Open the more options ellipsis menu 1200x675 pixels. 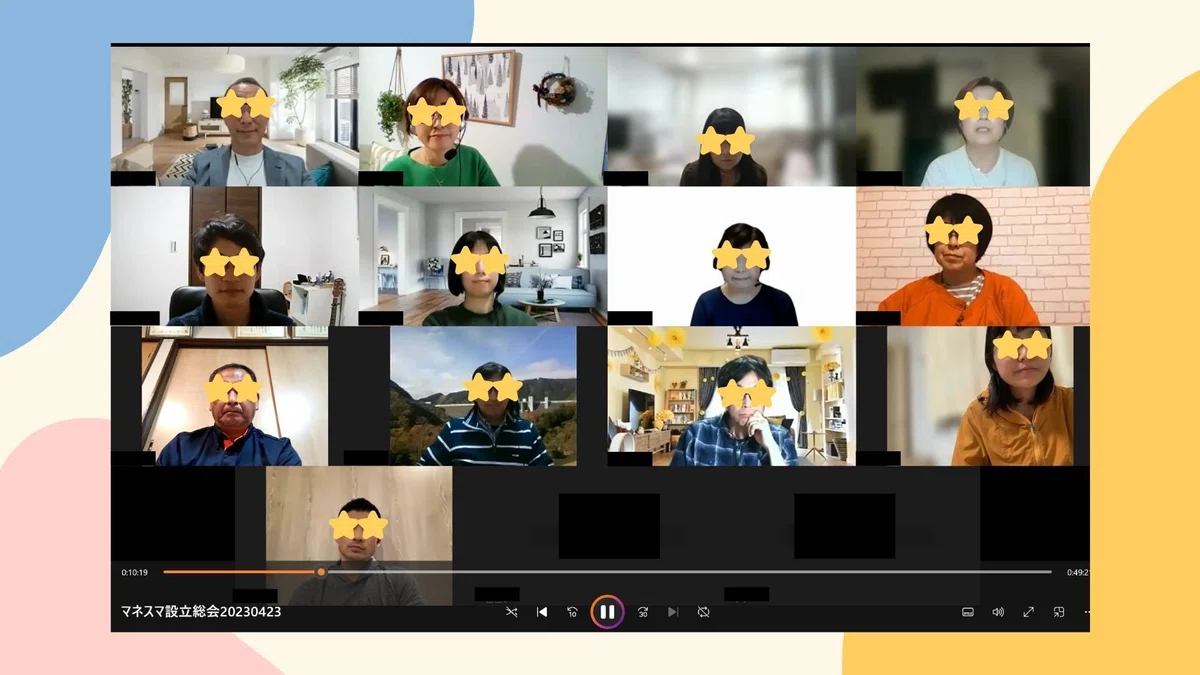click(1086, 612)
